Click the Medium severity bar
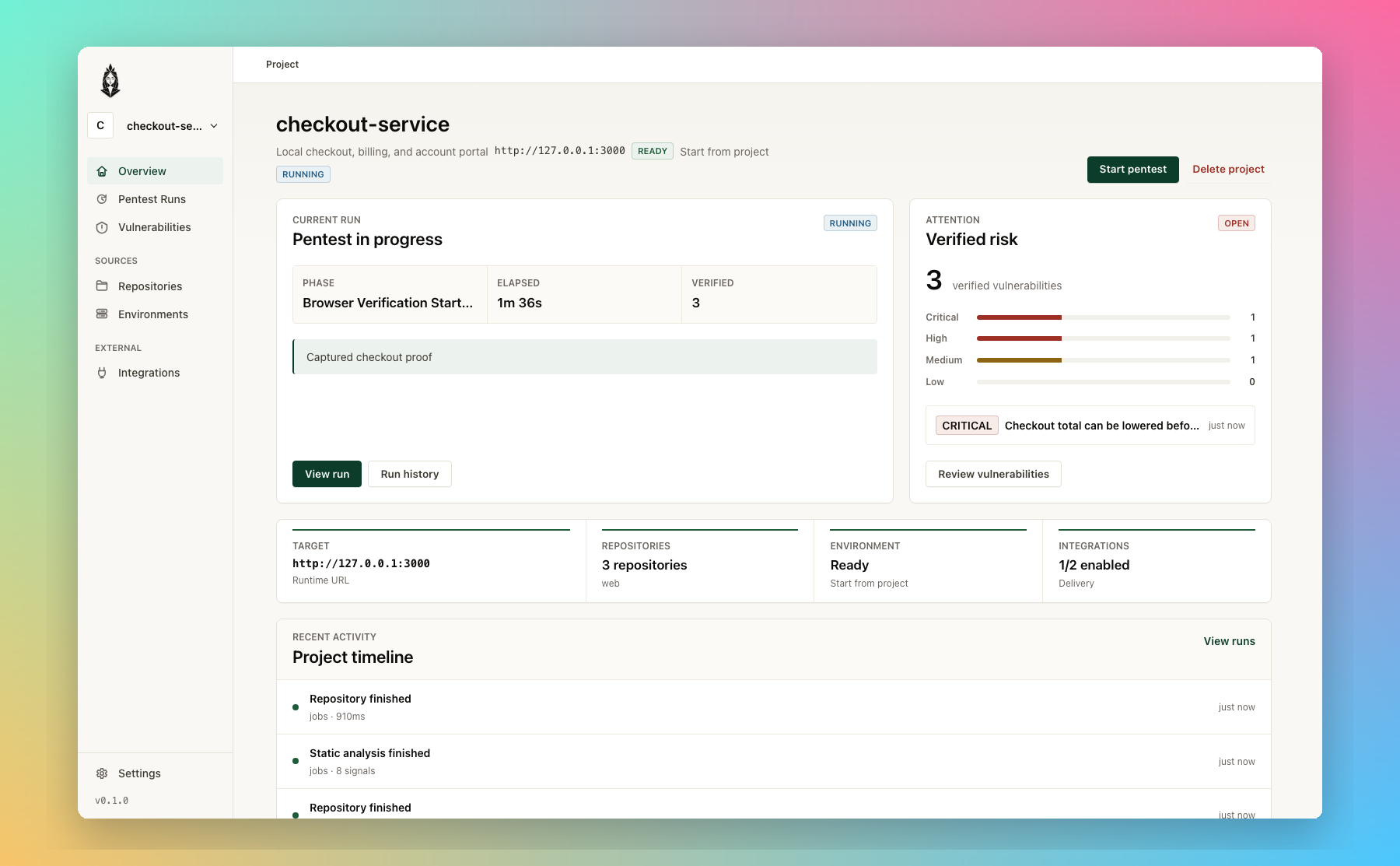The image size is (1400, 866). [x=1103, y=360]
